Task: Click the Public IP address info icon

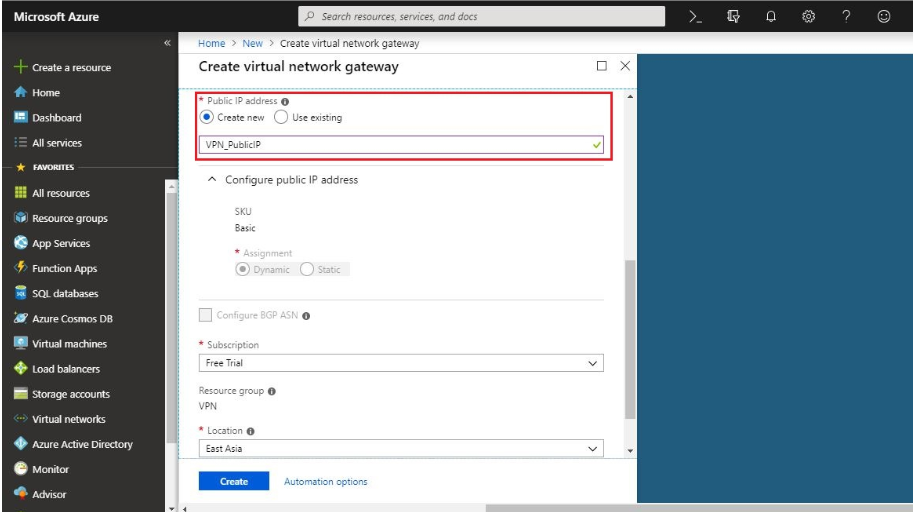Action: point(285,102)
